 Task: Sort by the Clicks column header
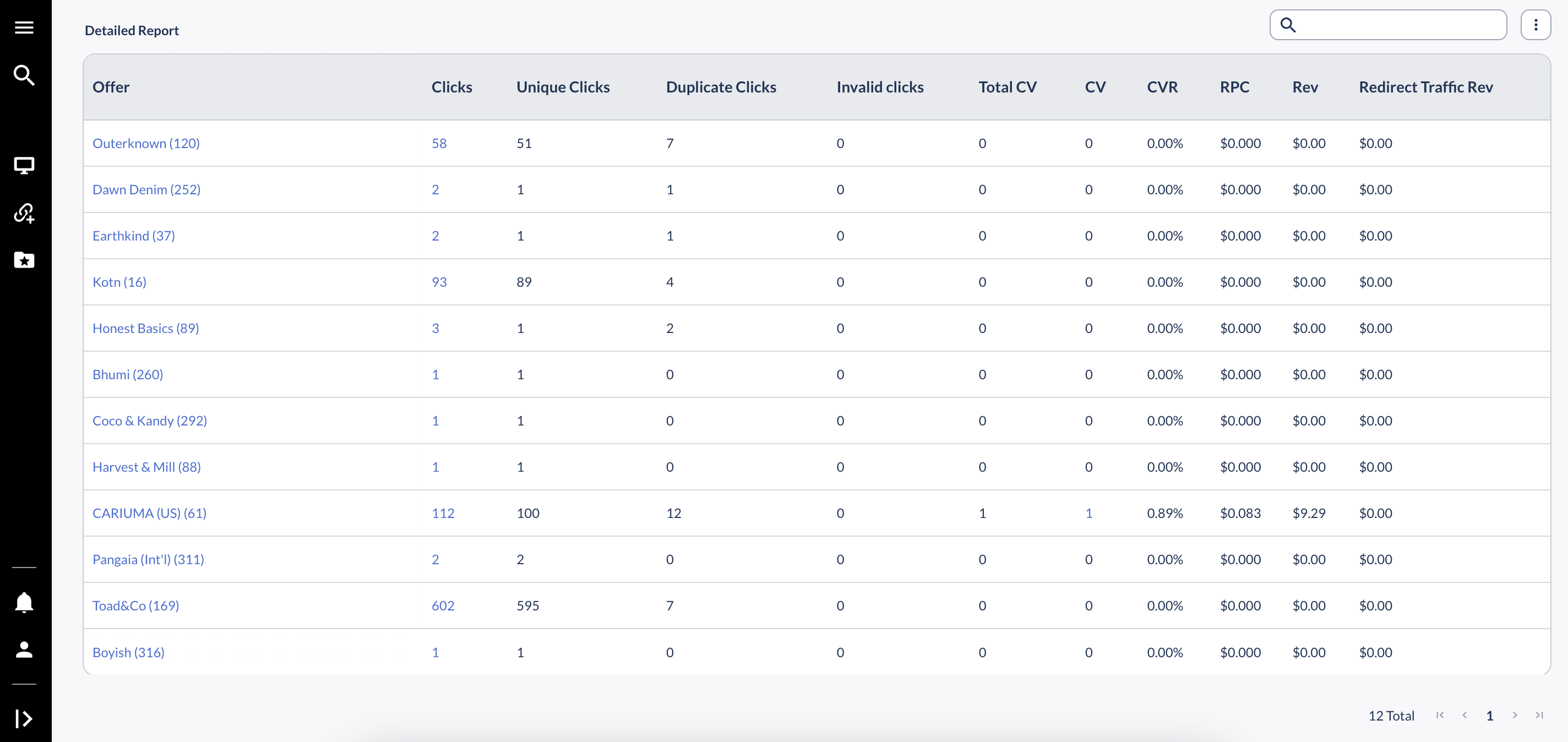[x=451, y=87]
